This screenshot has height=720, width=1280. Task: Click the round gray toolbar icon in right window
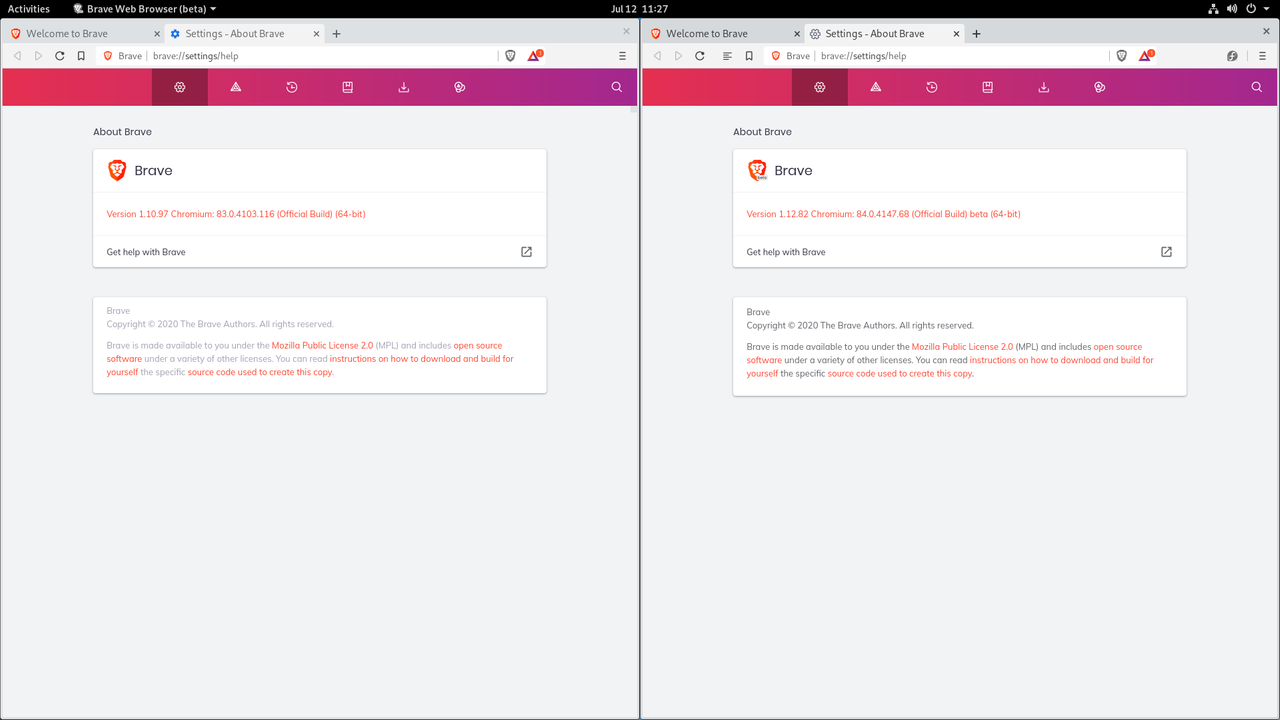(x=1232, y=56)
